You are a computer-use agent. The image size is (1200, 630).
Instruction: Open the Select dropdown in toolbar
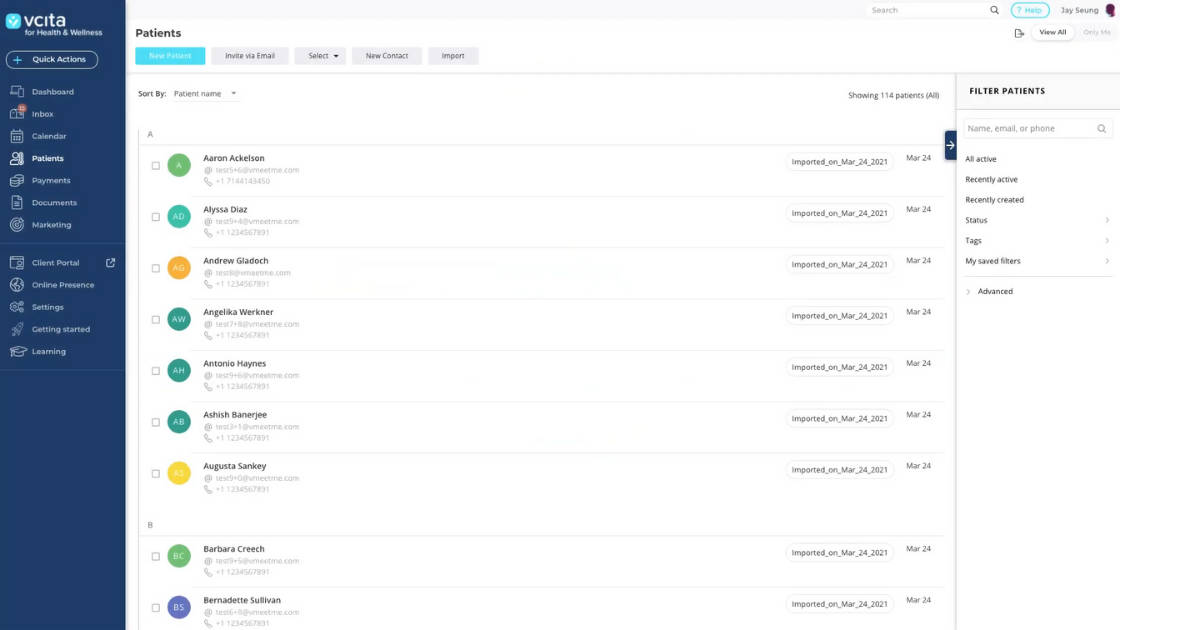tap(320, 55)
